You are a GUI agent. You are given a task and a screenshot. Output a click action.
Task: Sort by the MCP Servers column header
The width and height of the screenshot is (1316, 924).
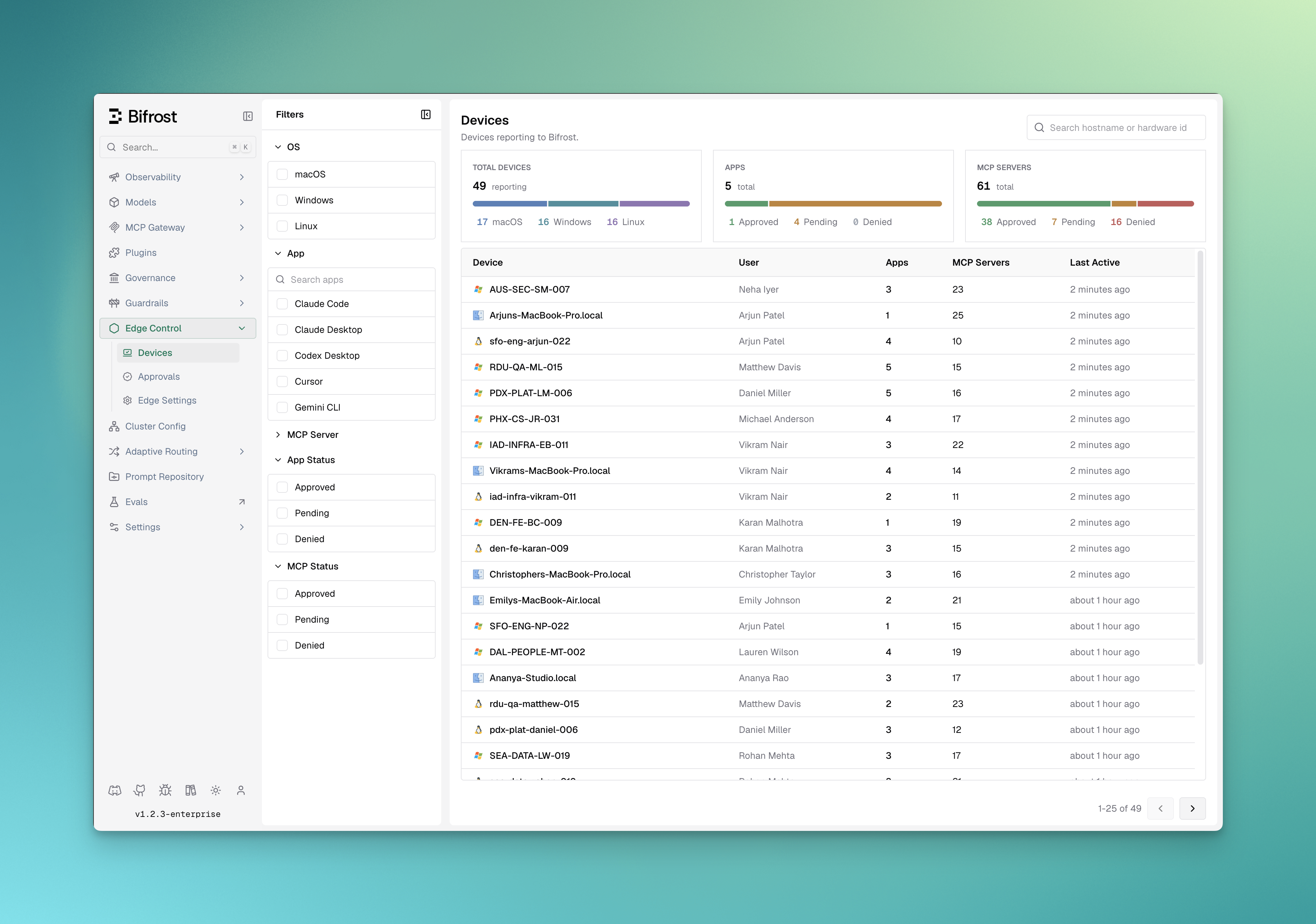[981, 262]
